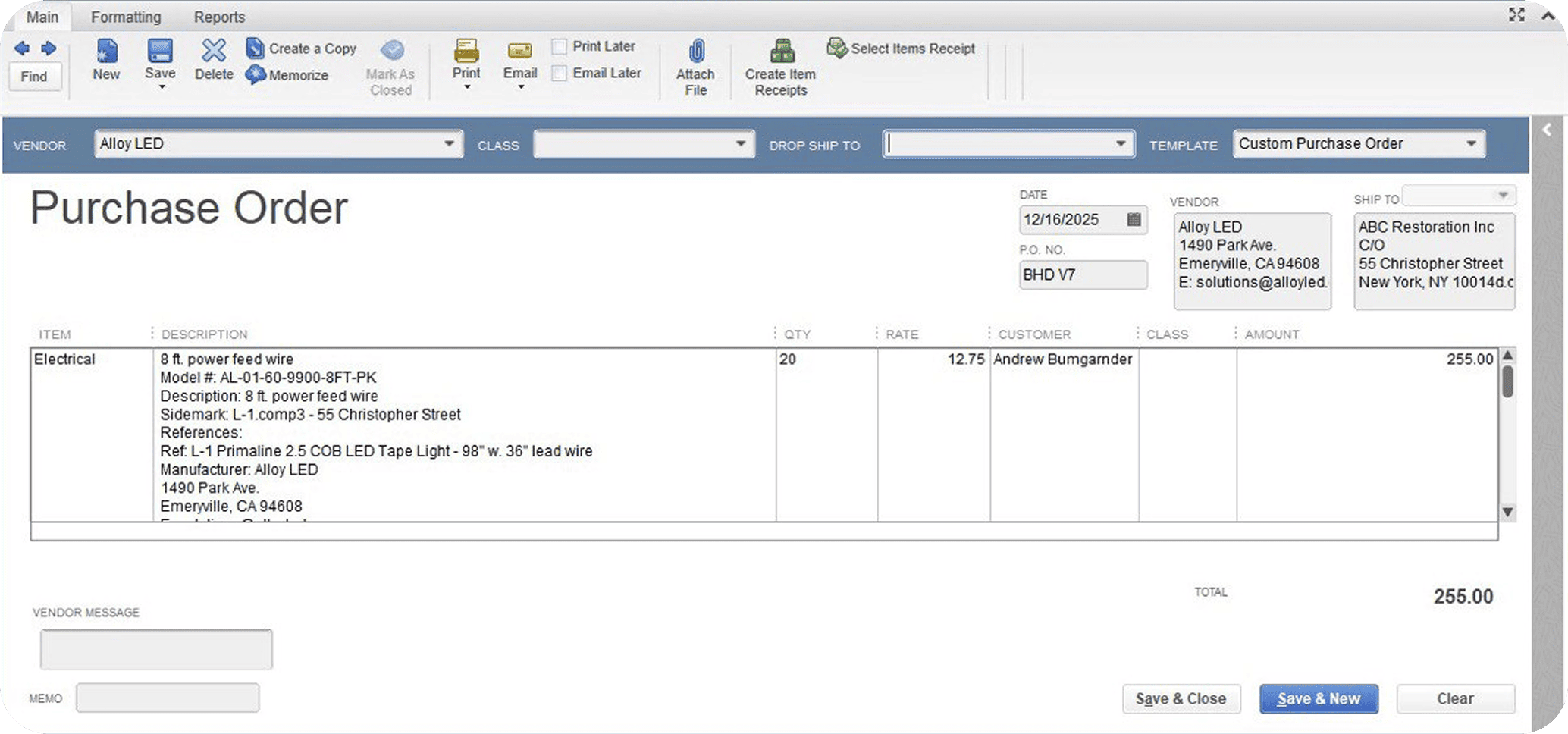Switch to the Reports tab
This screenshot has width=1568, height=734.
(219, 17)
